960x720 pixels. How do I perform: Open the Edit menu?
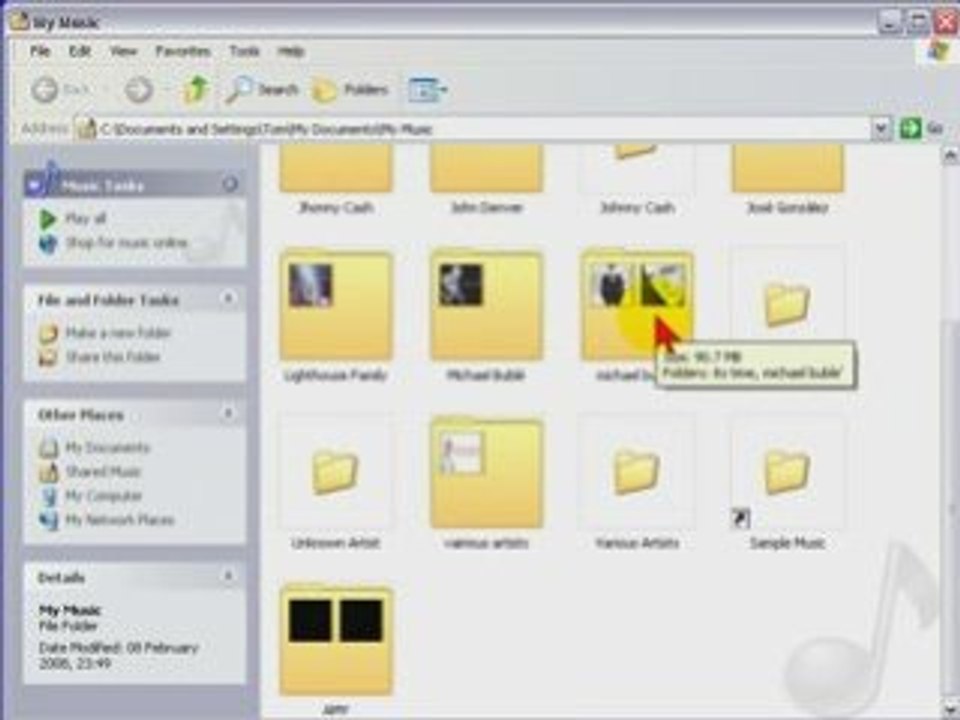click(x=80, y=51)
